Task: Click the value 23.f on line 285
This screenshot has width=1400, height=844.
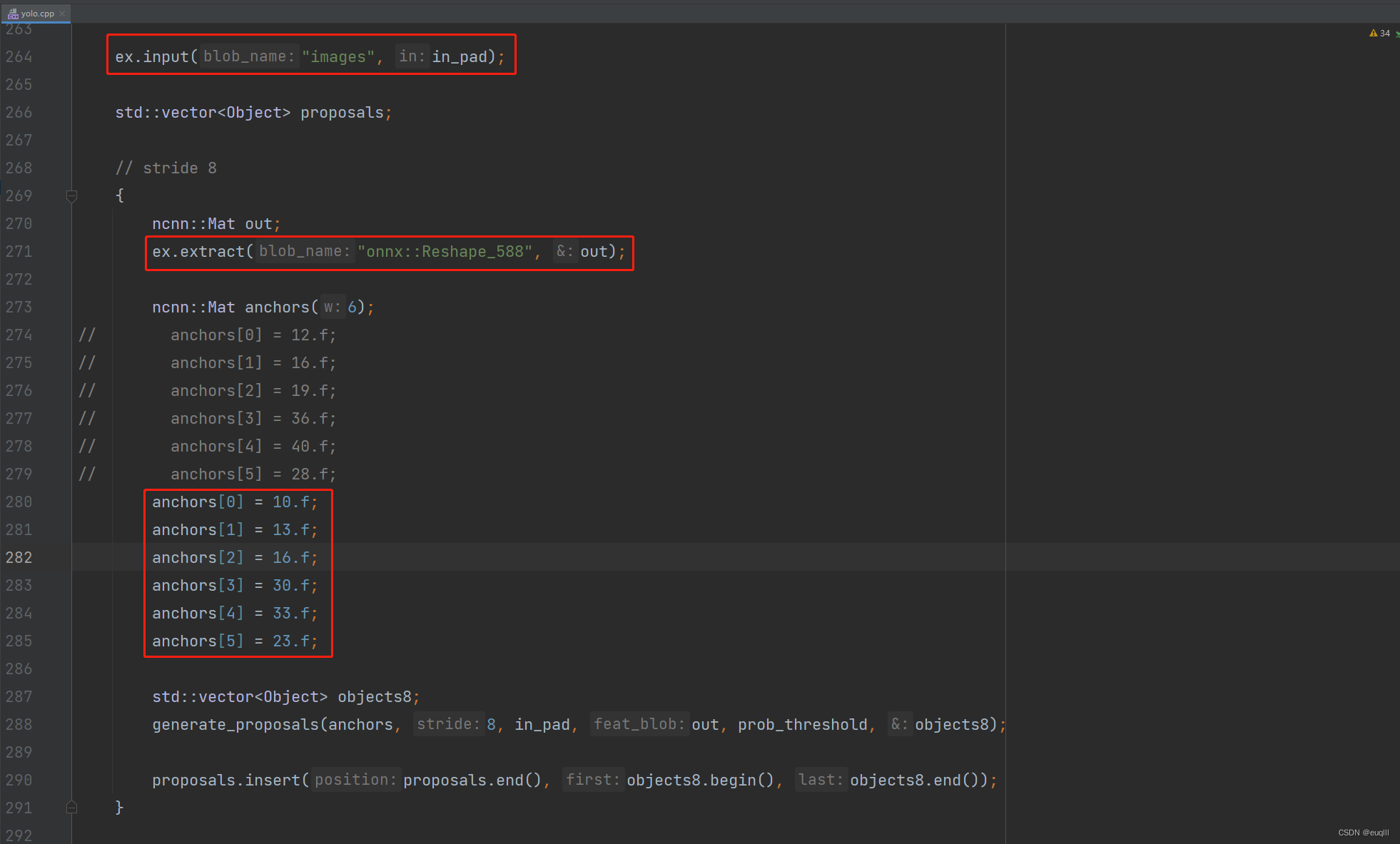Action: (291, 641)
